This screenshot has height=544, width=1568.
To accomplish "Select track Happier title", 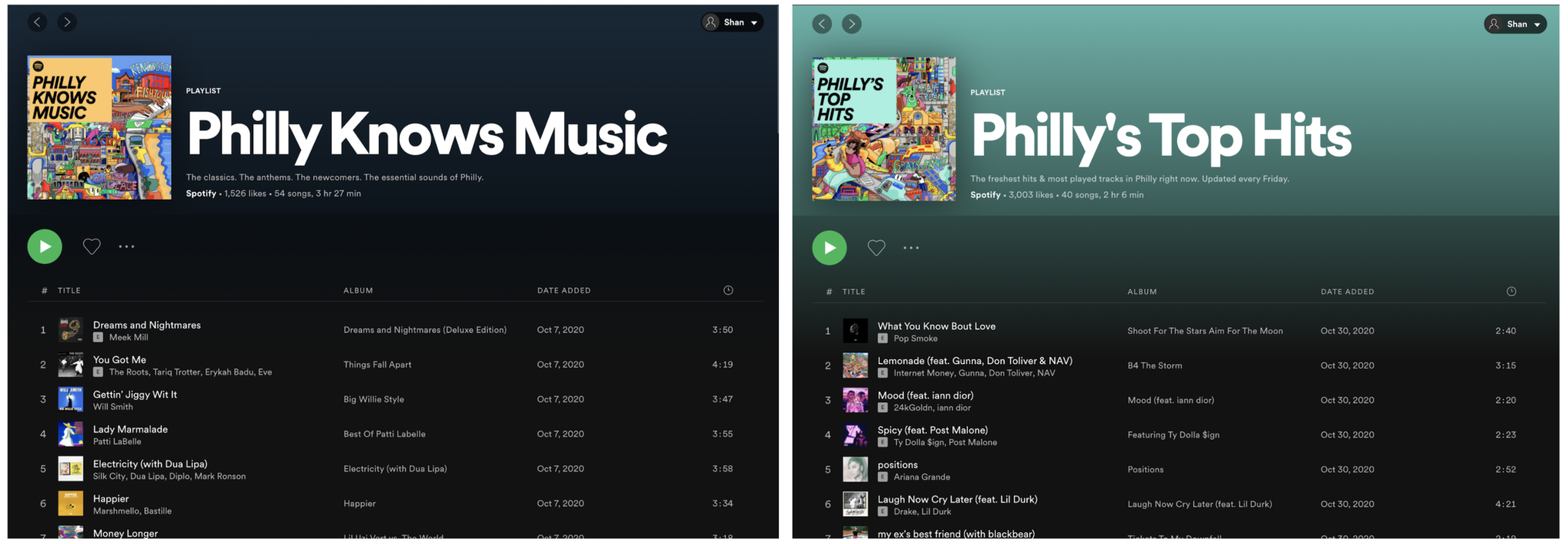I will point(110,499).
